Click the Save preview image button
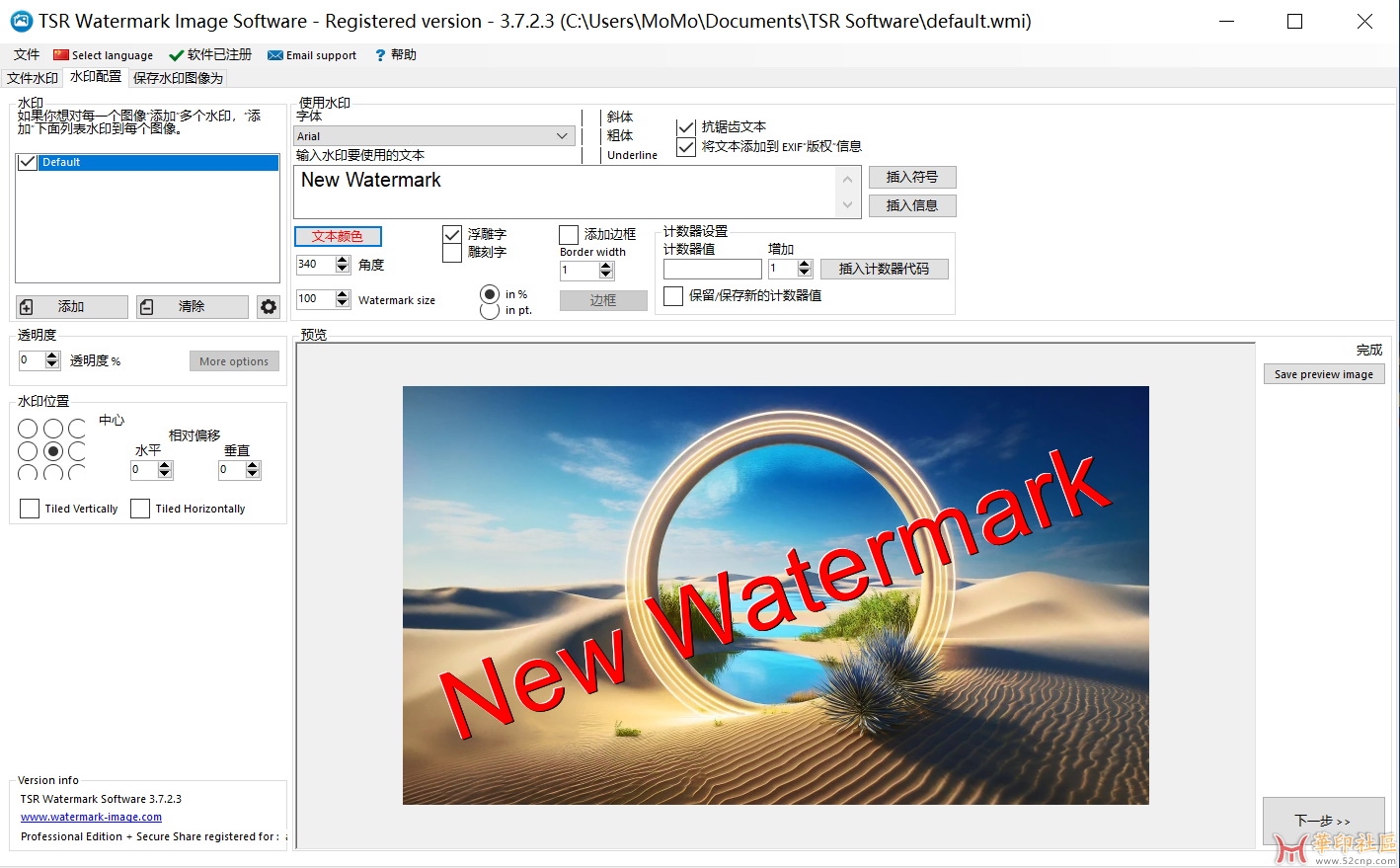1400x868 pixels. pos(1323,374)
